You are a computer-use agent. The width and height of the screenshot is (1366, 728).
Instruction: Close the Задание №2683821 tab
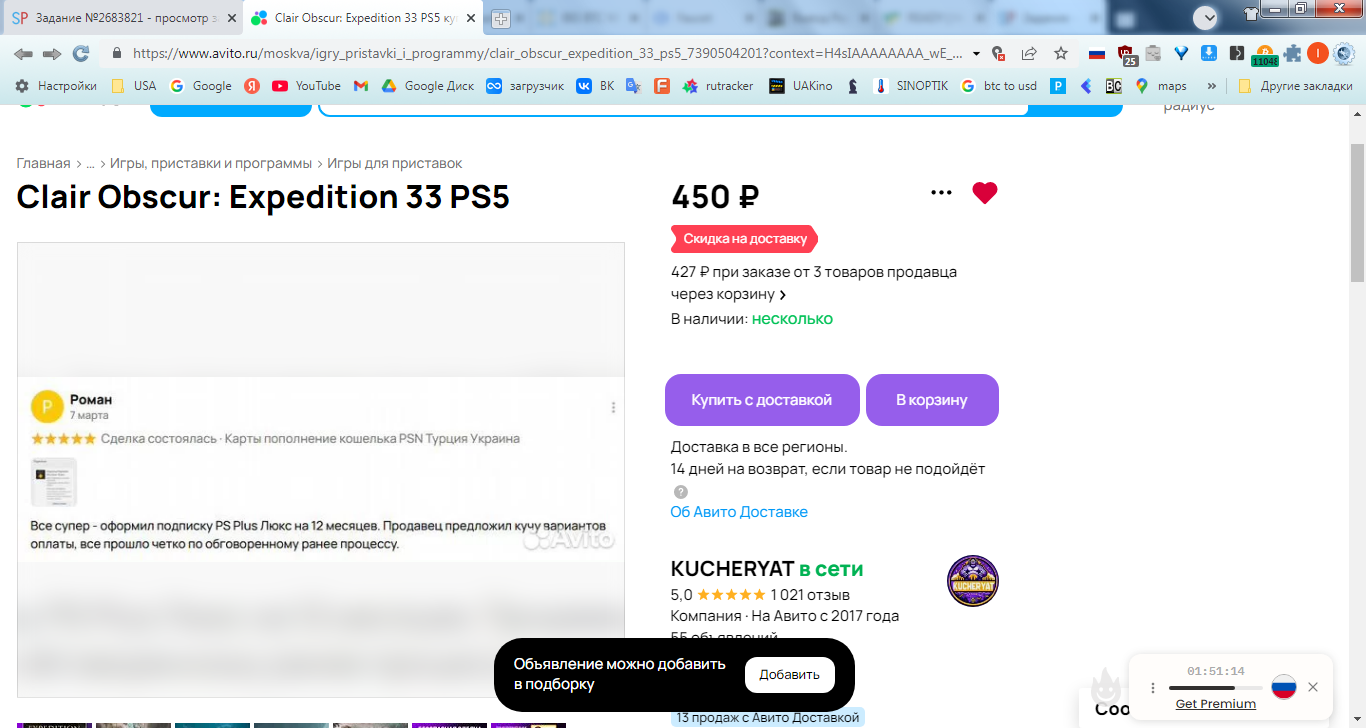(x=230, y=18)
